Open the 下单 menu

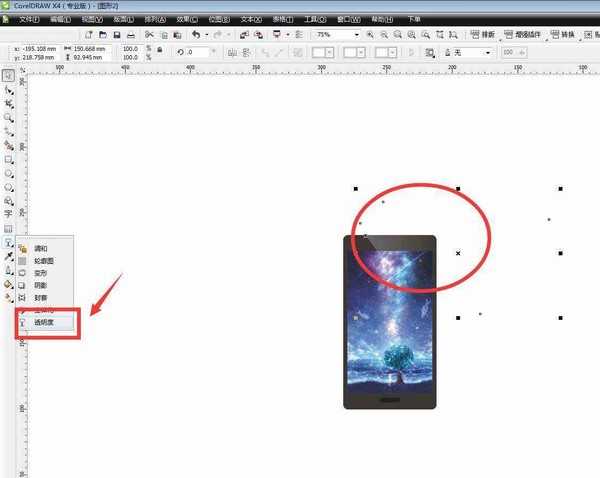coord(414,19)
